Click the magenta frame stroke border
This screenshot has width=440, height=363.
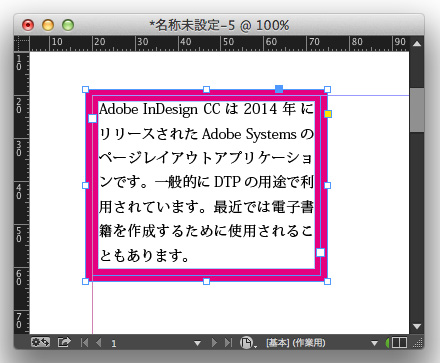point(206,272)
